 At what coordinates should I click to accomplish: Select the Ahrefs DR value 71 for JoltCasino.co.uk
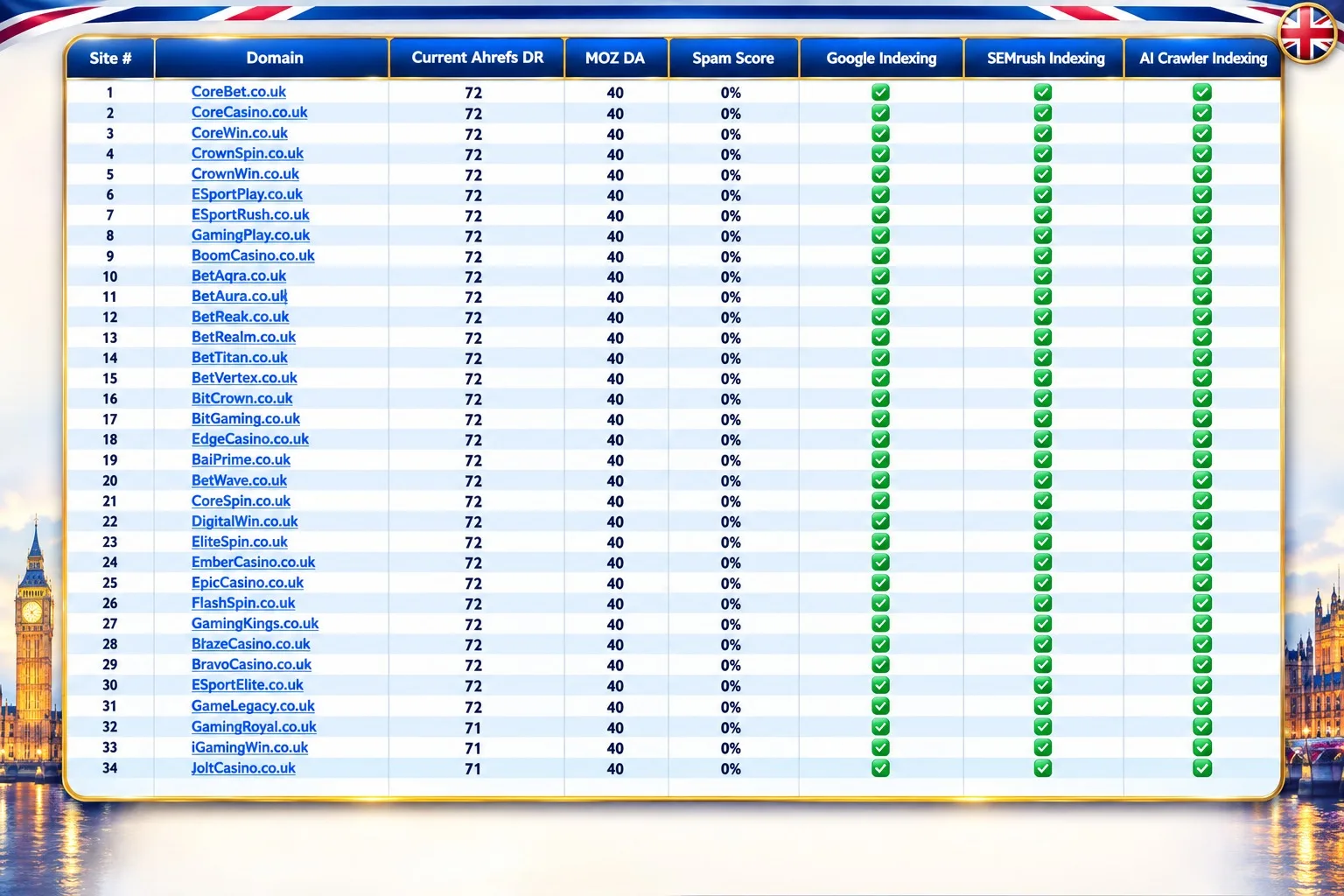click(473, 769)
